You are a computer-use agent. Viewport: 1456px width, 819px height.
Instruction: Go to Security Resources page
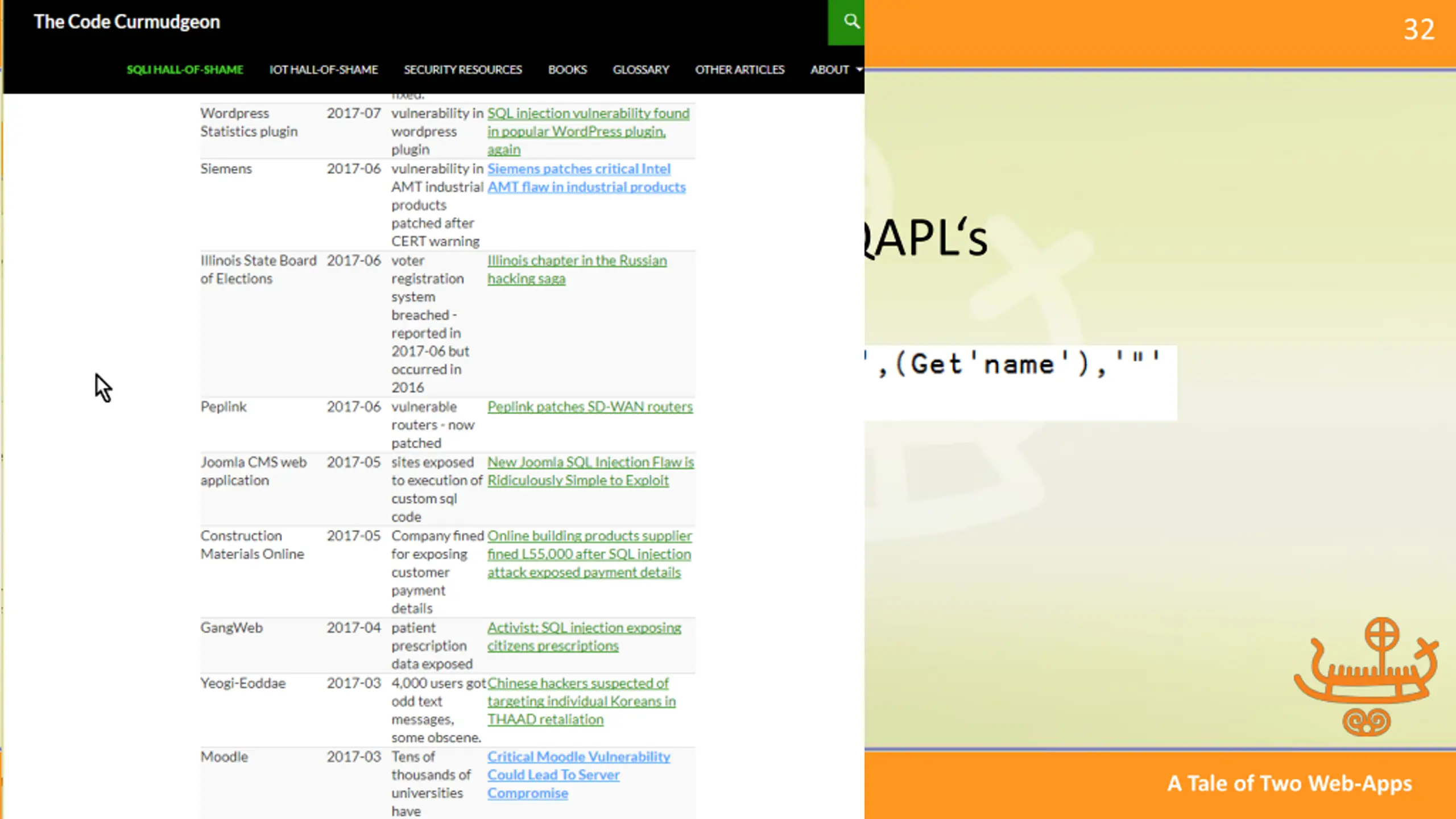(462, 69)
